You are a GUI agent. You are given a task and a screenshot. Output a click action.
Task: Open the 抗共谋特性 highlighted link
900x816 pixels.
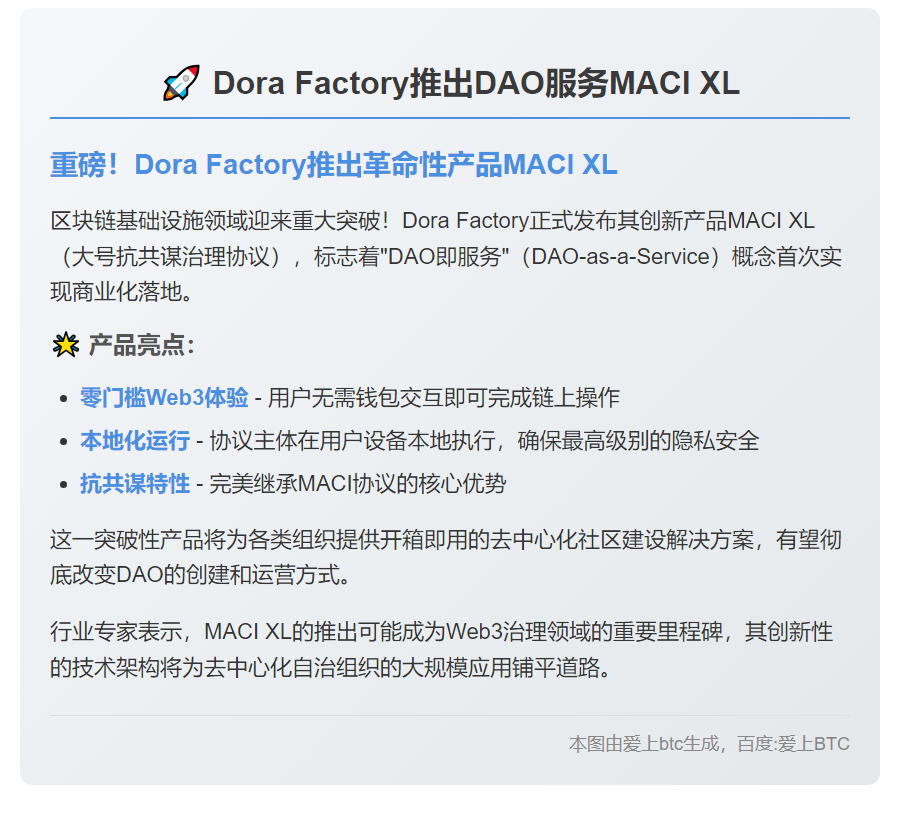[x=135, y=485]
